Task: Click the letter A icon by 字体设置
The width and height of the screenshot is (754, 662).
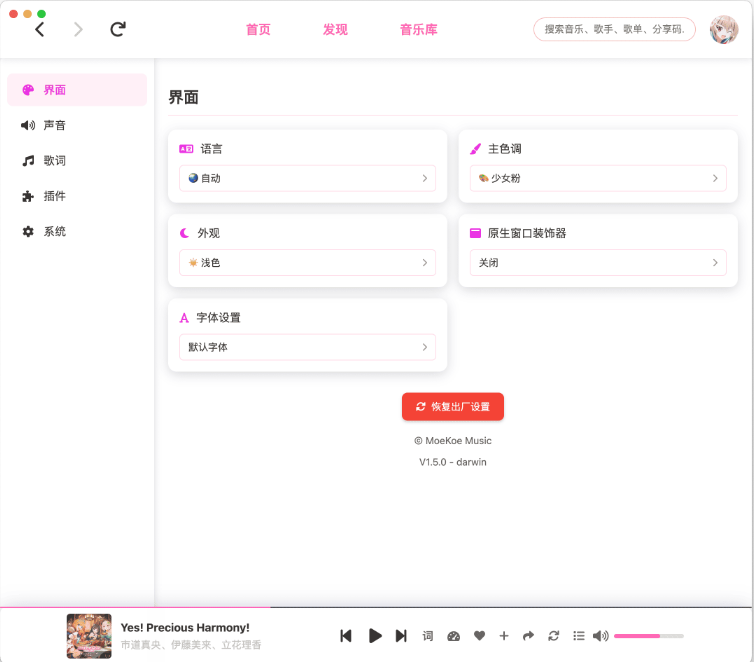Action: [x=184, y=318]
